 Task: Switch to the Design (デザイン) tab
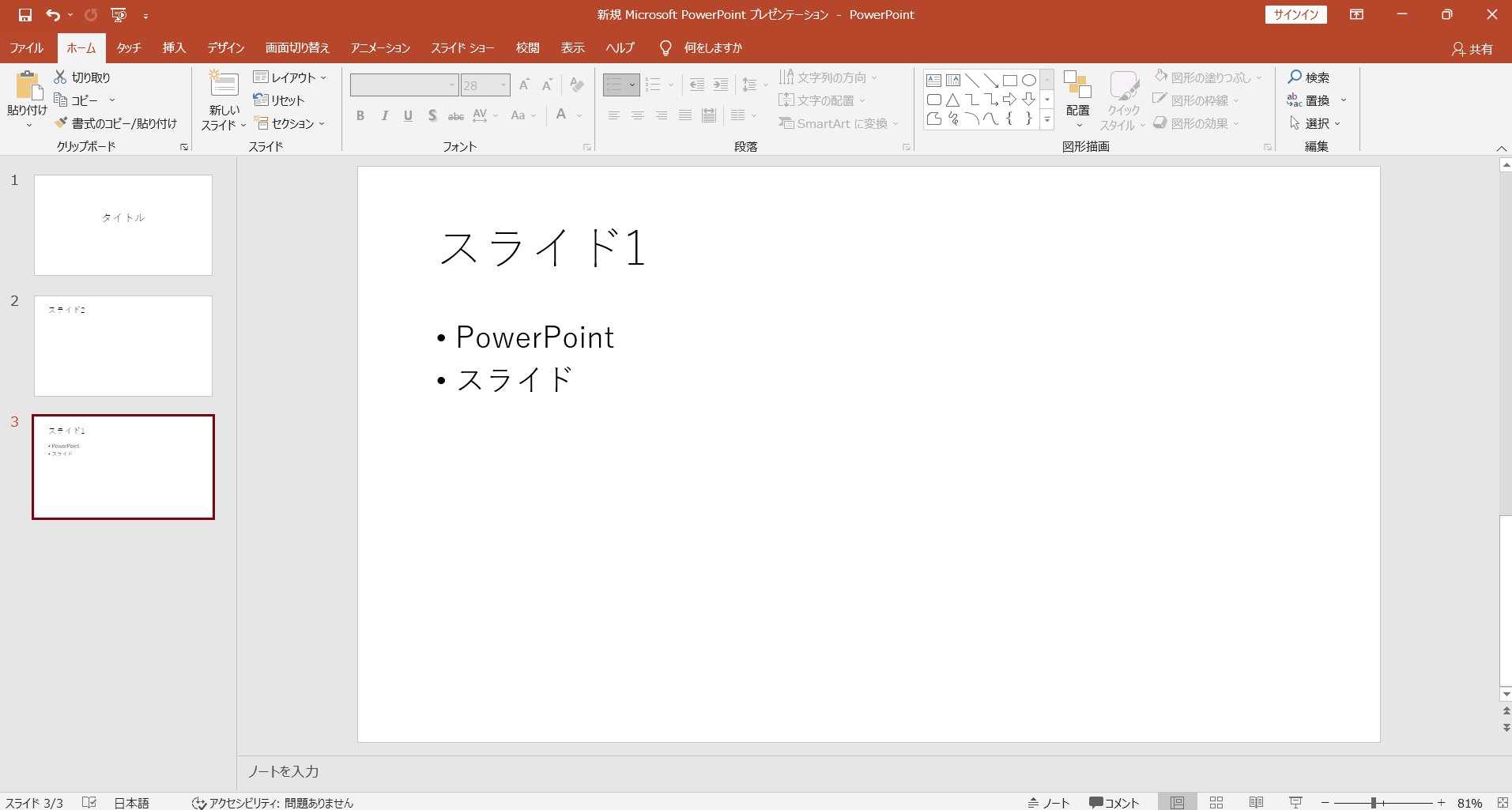coord(225,47)
